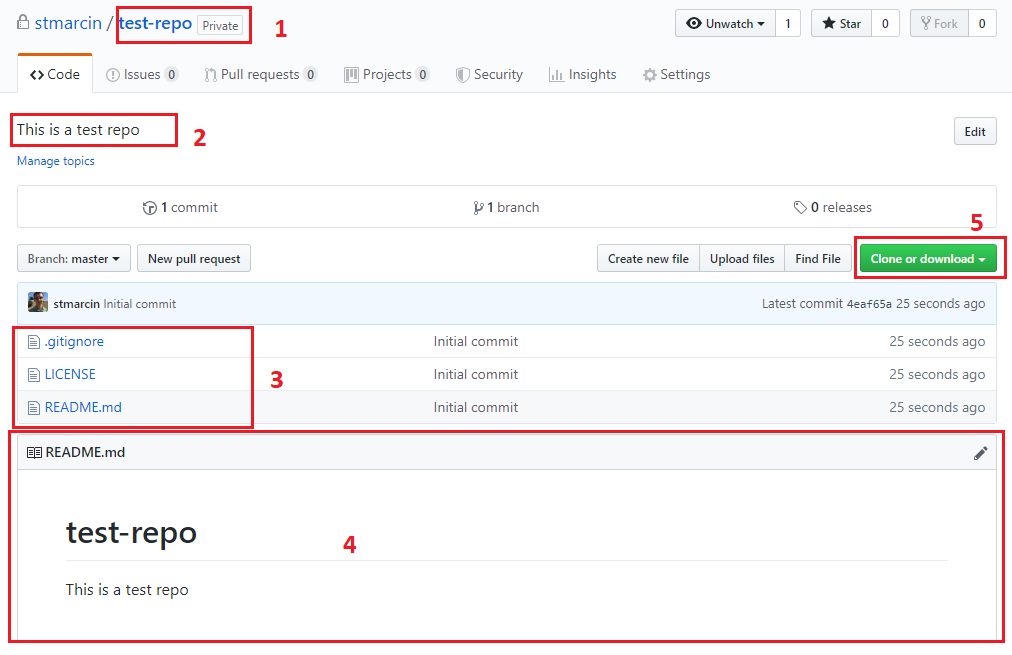Open the LICENSE file
Viewport: 1012px width, 655px height.
(x=70, y=374)
